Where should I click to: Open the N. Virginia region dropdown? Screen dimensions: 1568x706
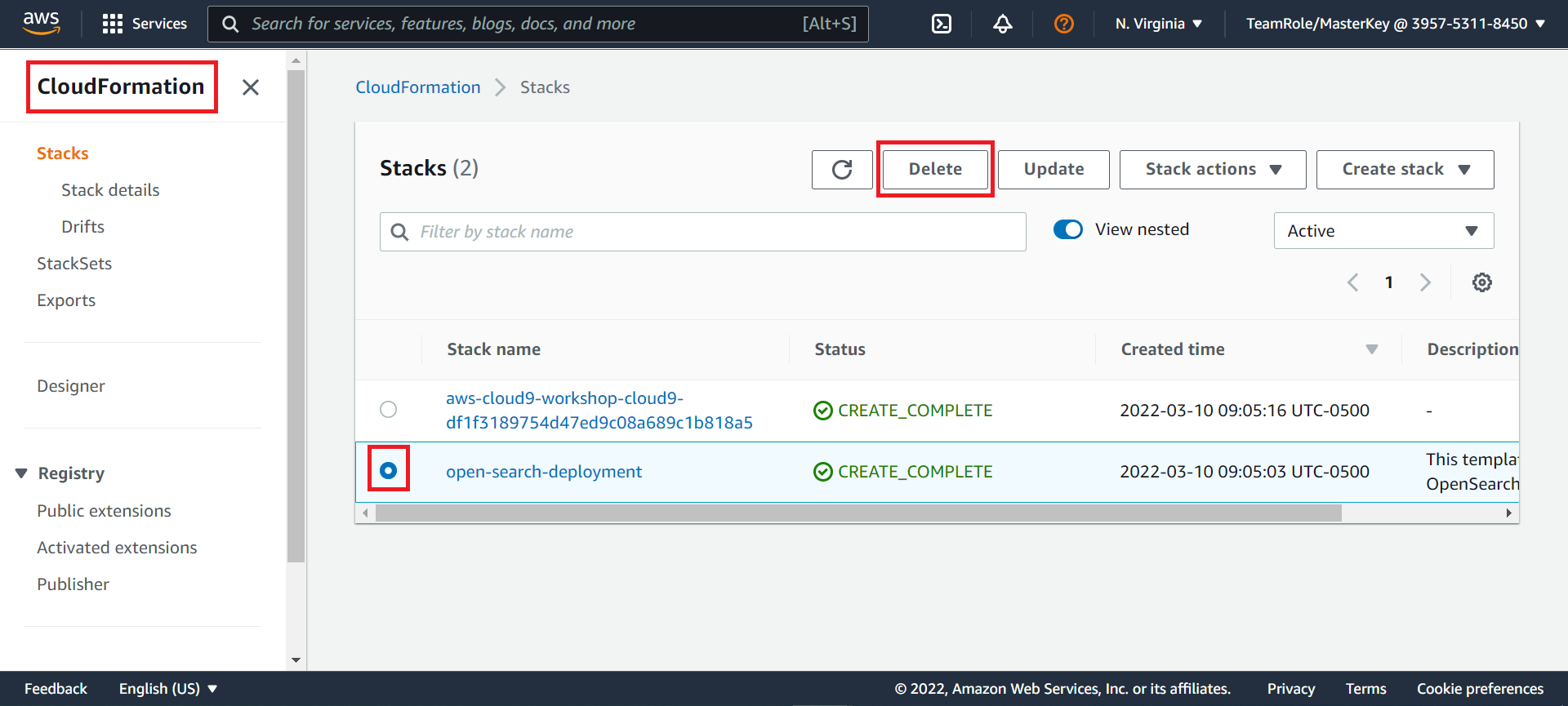click(x=1159, y=24)
